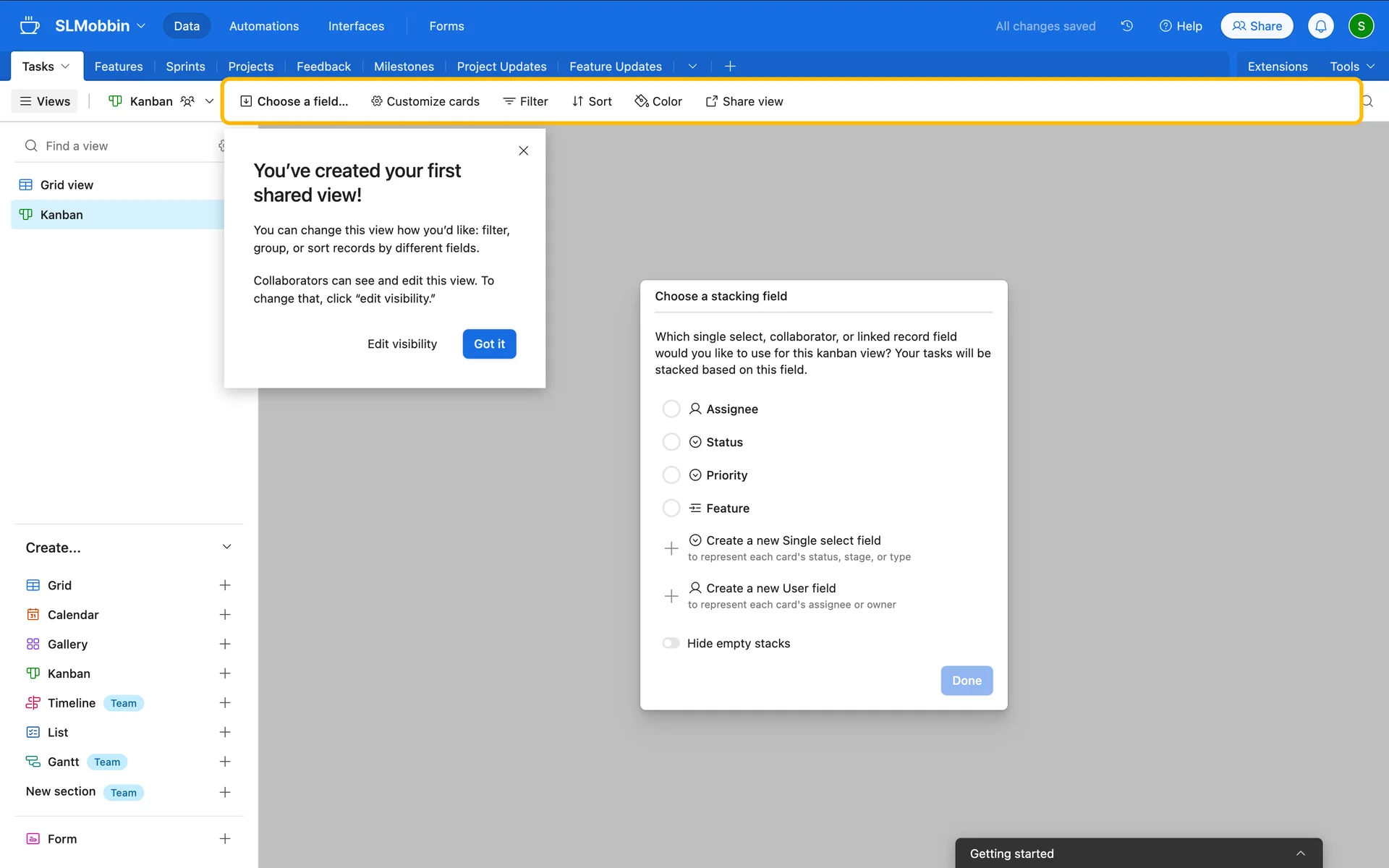
Task: Select Priority as stacking field
Action: [x=671, y=475]
